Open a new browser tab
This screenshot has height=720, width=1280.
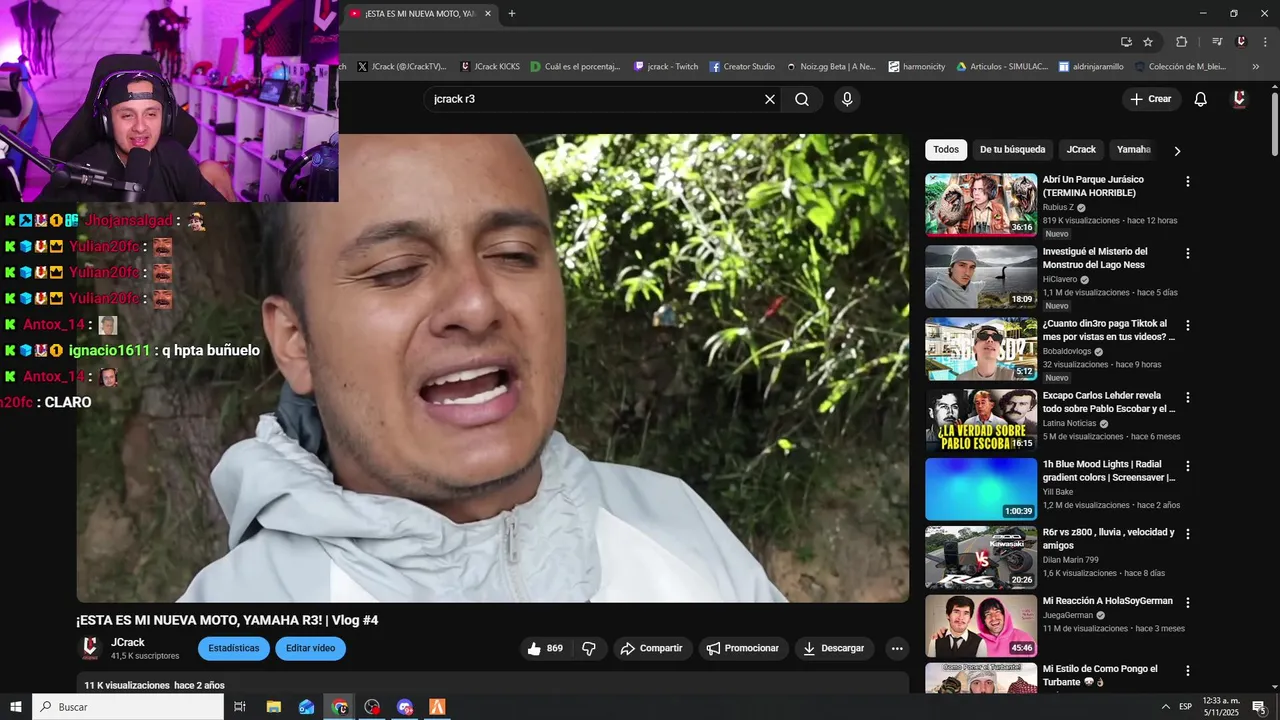512,14
